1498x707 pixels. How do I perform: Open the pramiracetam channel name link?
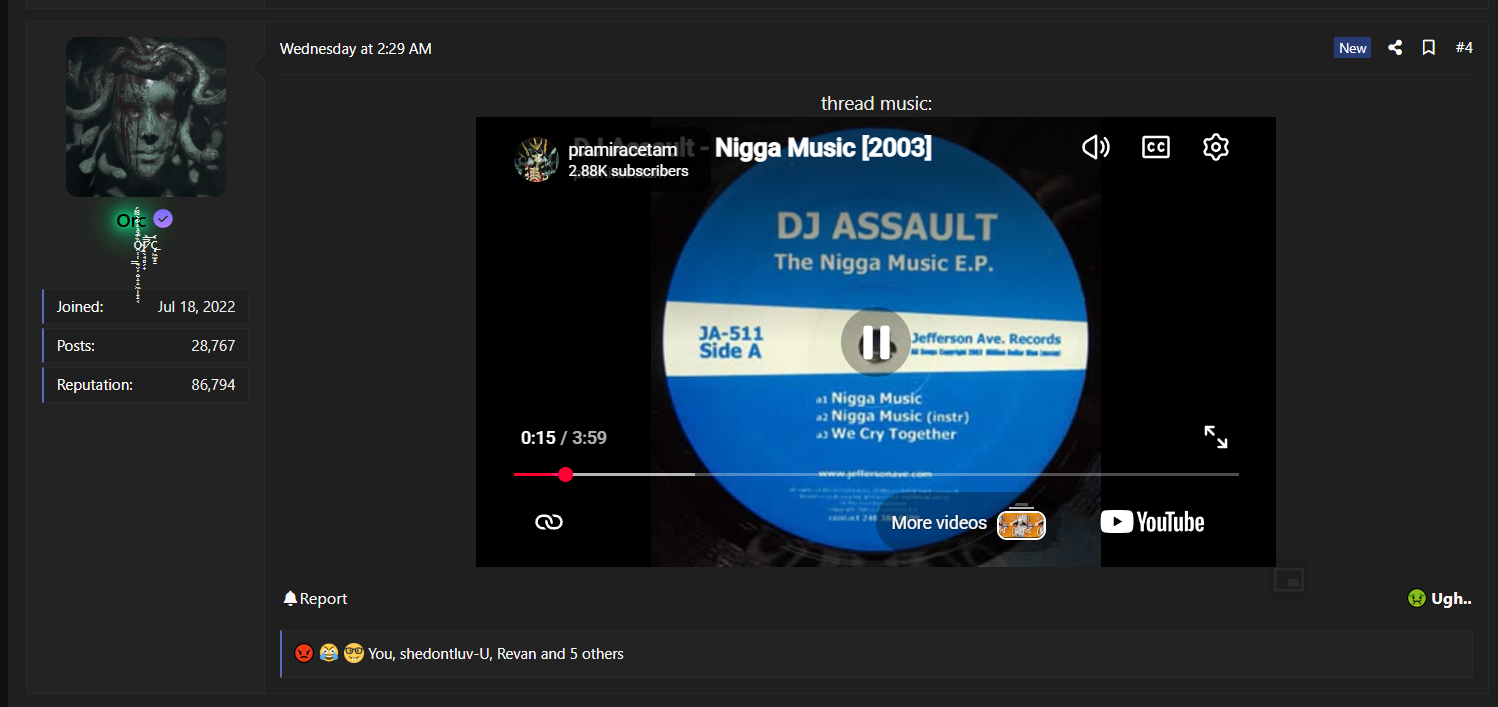tap(622, 150)
